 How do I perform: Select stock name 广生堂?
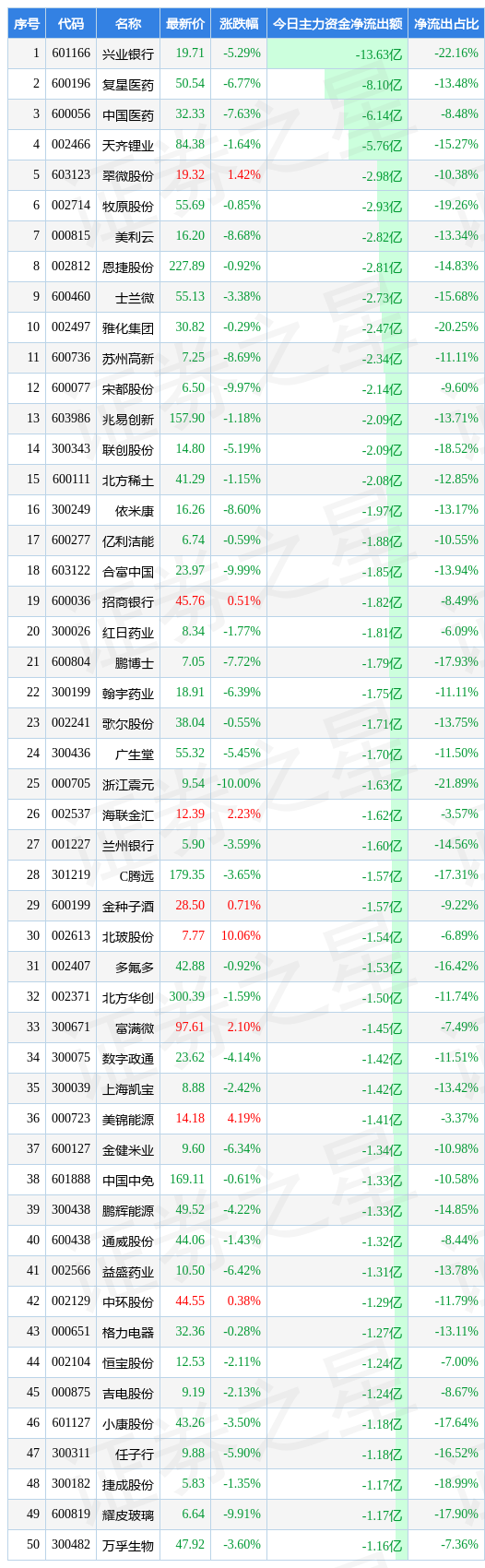135,754
